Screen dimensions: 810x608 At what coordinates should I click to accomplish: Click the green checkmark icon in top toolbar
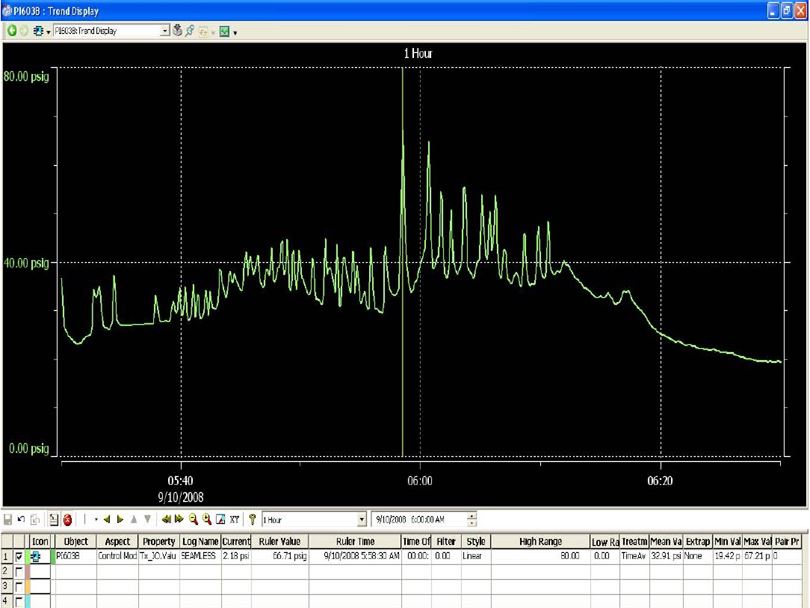click(224, 31)
